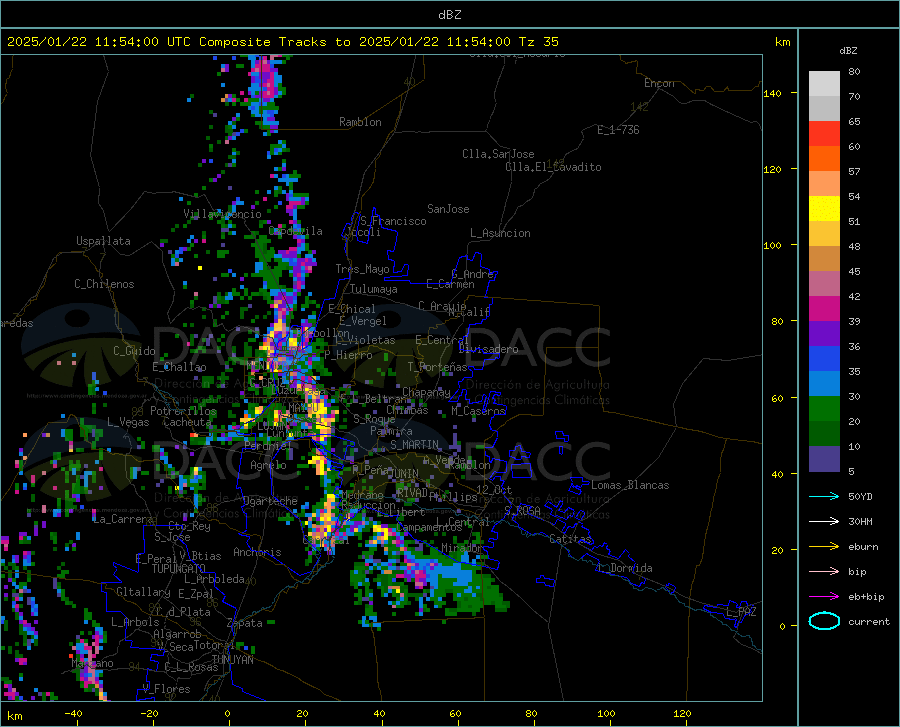Viewport: 900px width, 727px height.
Task: Click the Encon label on the map
Action: [659, 83]
